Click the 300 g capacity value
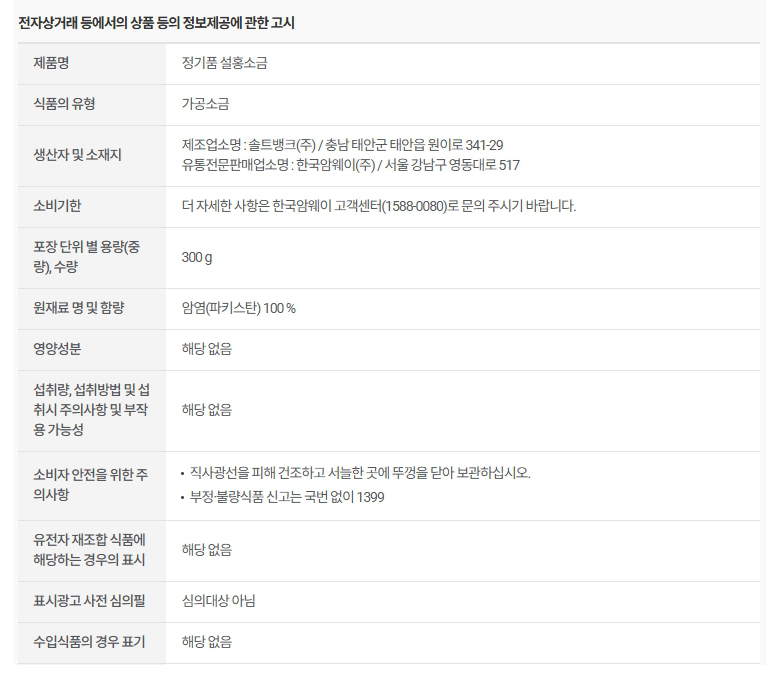This screenshot has width=780, height=683. click(x=197, y=258)
